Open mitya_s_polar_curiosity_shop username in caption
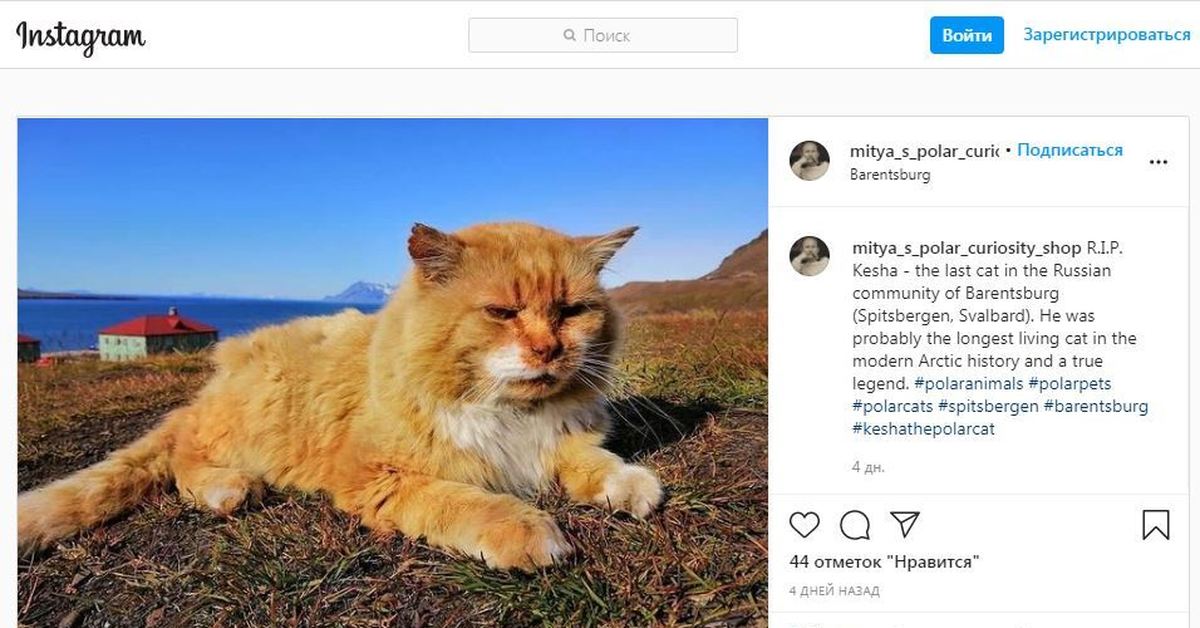1200x628 pixels. [x=966, y=248]
